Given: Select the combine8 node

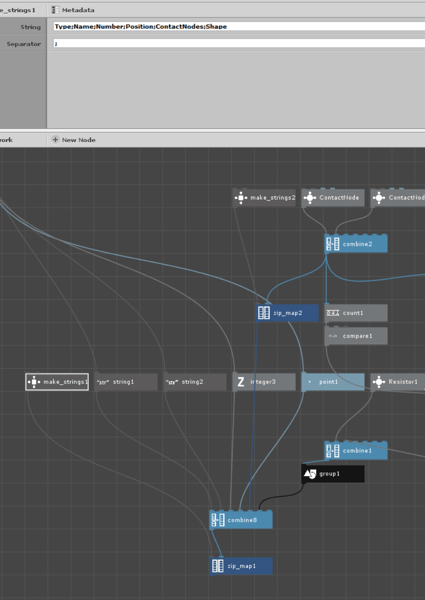Looking at the screenshot, I should (x=241, y=520).
